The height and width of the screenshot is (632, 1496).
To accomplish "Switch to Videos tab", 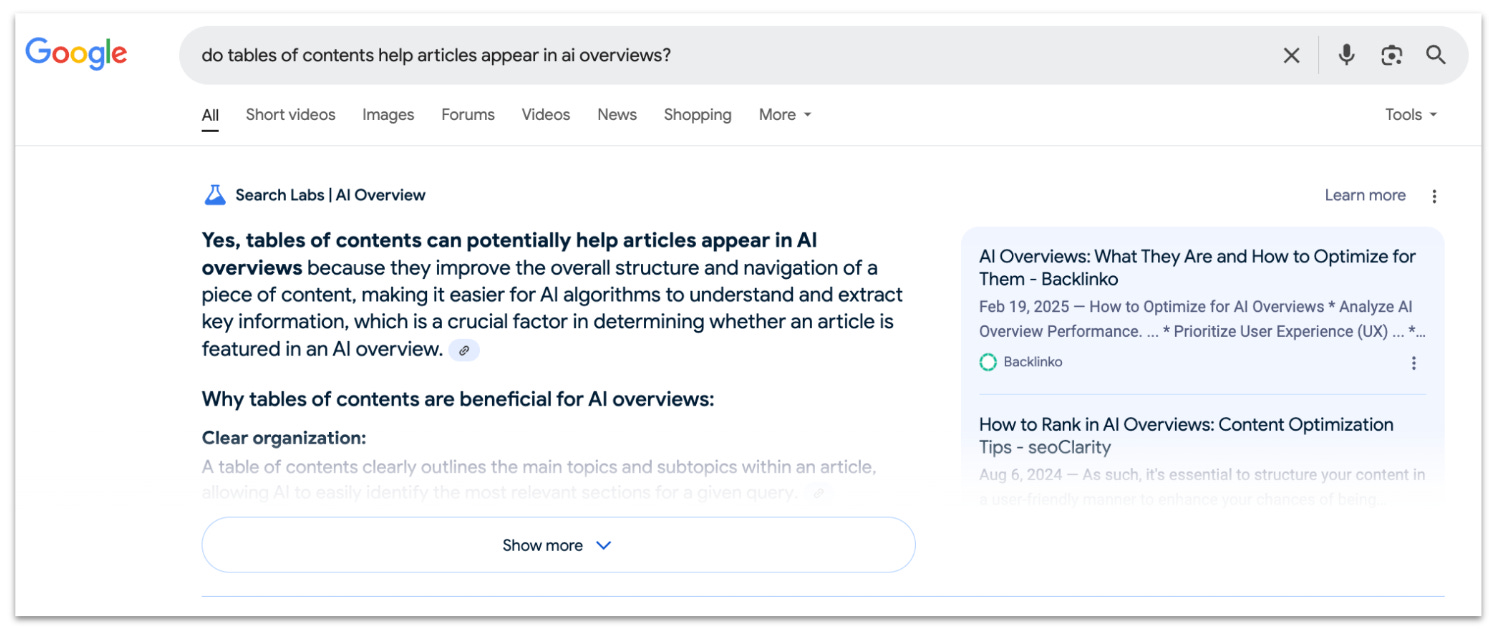I will [546, 115].
